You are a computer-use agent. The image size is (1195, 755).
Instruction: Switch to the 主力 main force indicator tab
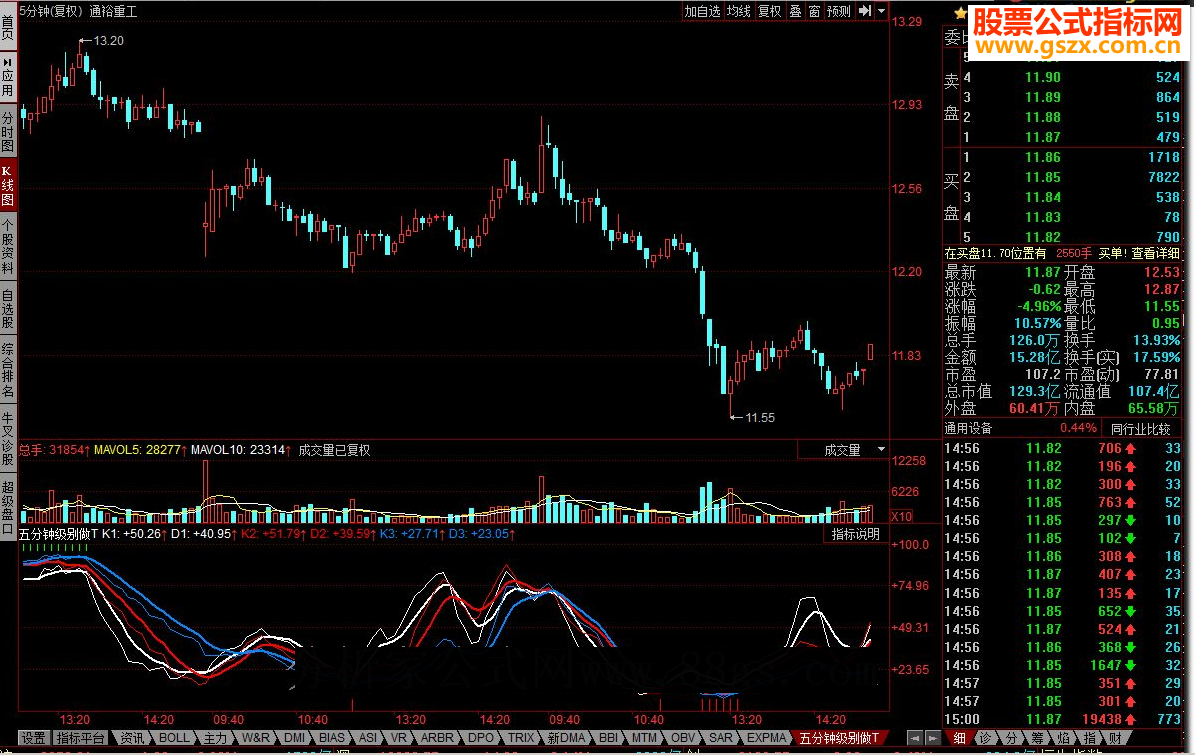pyautogui.click(x=215, y=737)
